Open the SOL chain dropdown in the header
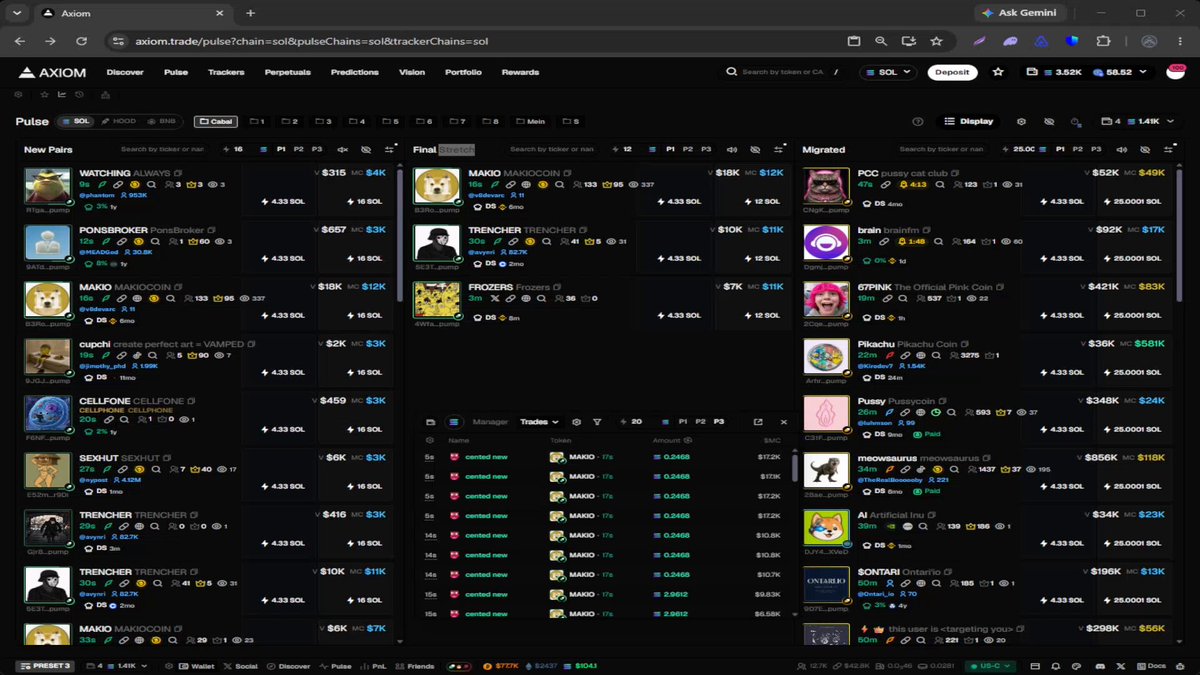This screenshot has height=675, width=1200. [887, 72]
